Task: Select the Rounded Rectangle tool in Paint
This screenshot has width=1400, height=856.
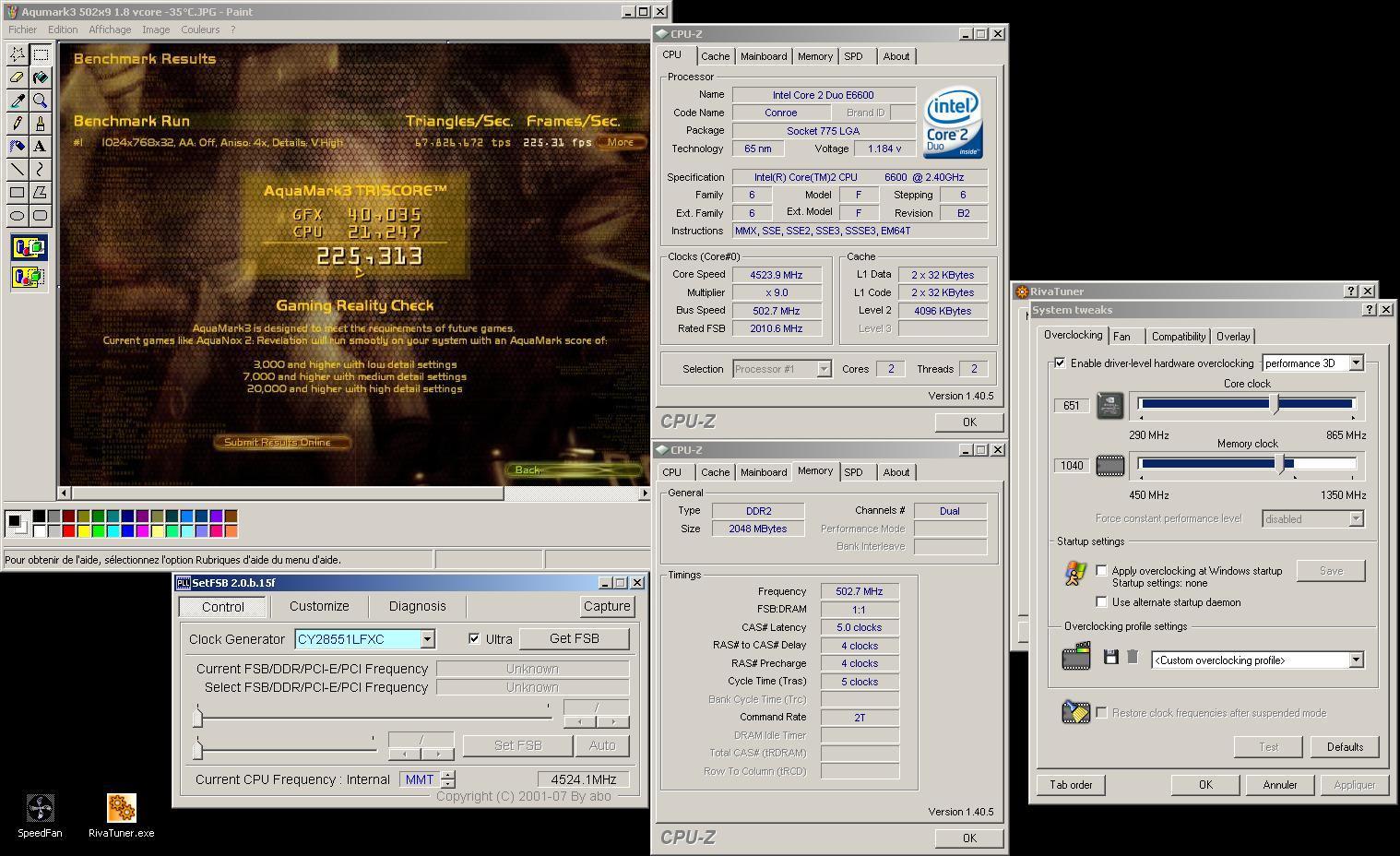Action: click(41, 216)
